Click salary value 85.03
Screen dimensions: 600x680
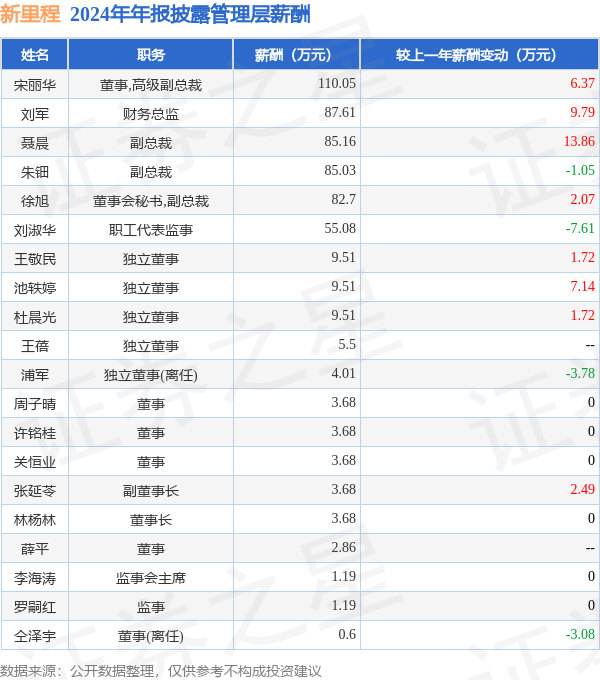tap(340, 170)
